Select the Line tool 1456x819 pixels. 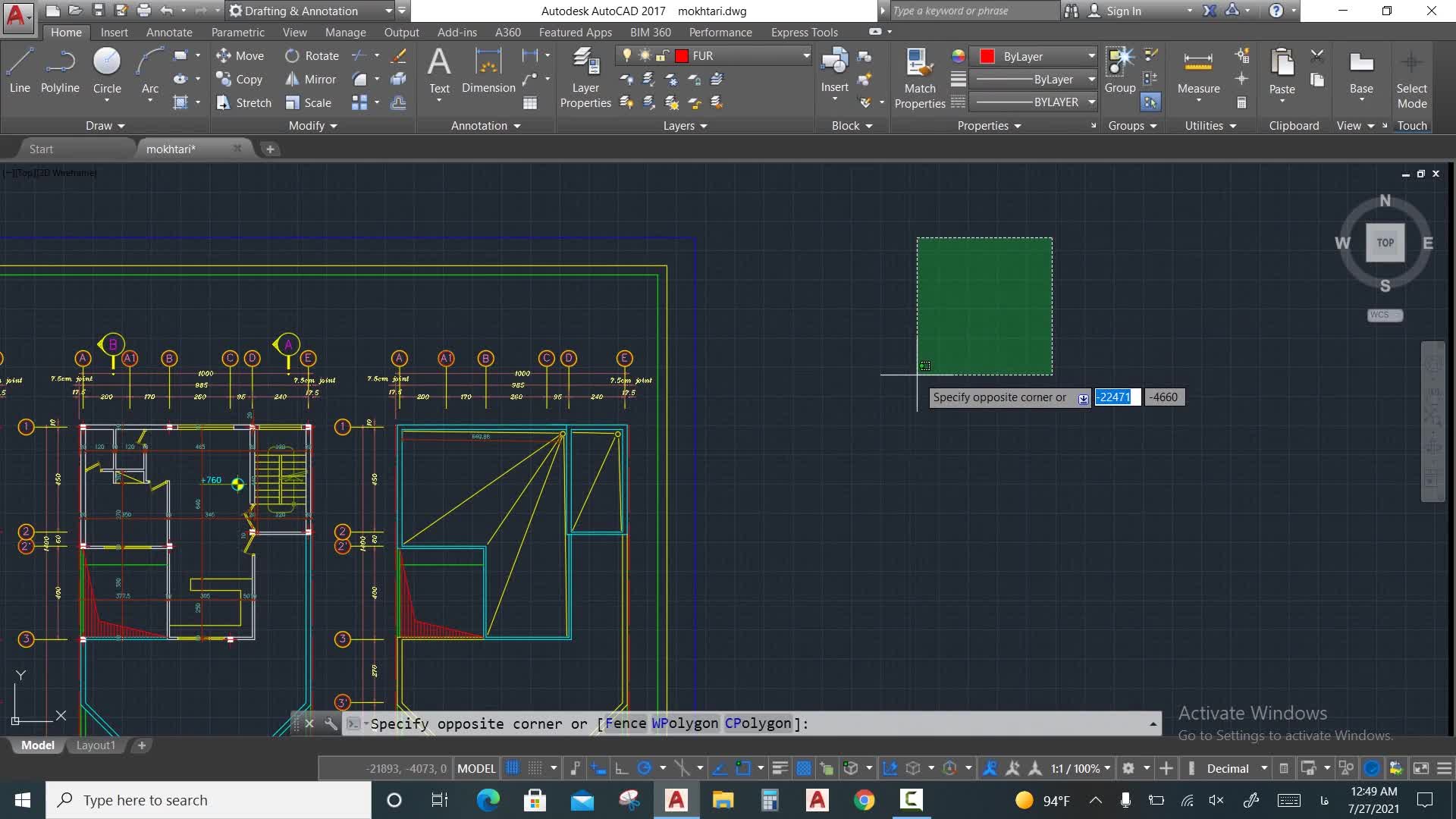(20, 70)
